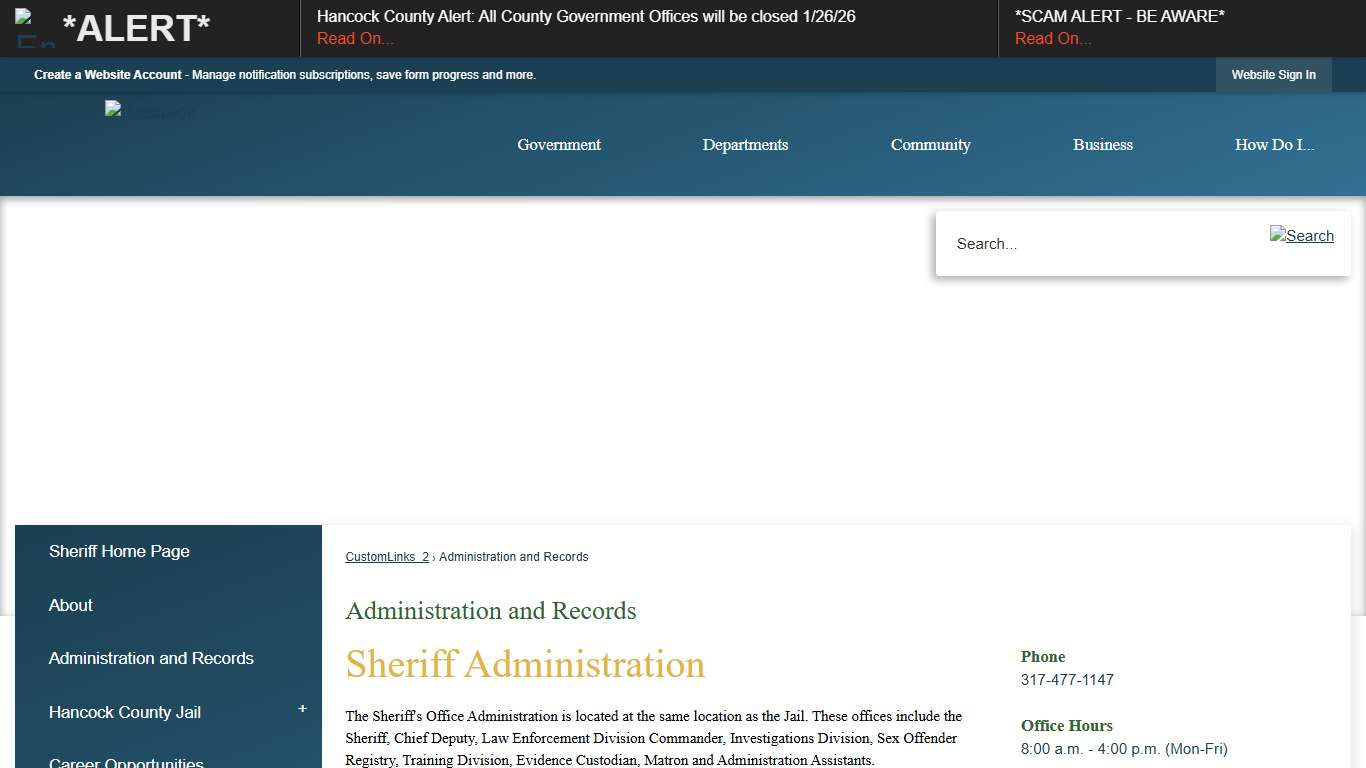Click the phone number 317-477-1147
The height and width of the screenshot is (768, 1366).
click(1067, 679)
